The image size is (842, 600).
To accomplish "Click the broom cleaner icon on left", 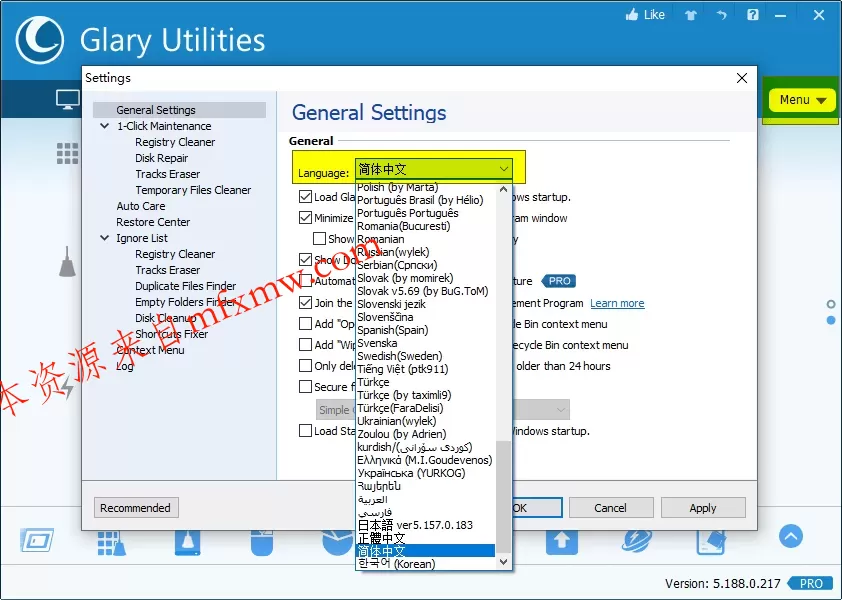I will [x=67, y=262].
